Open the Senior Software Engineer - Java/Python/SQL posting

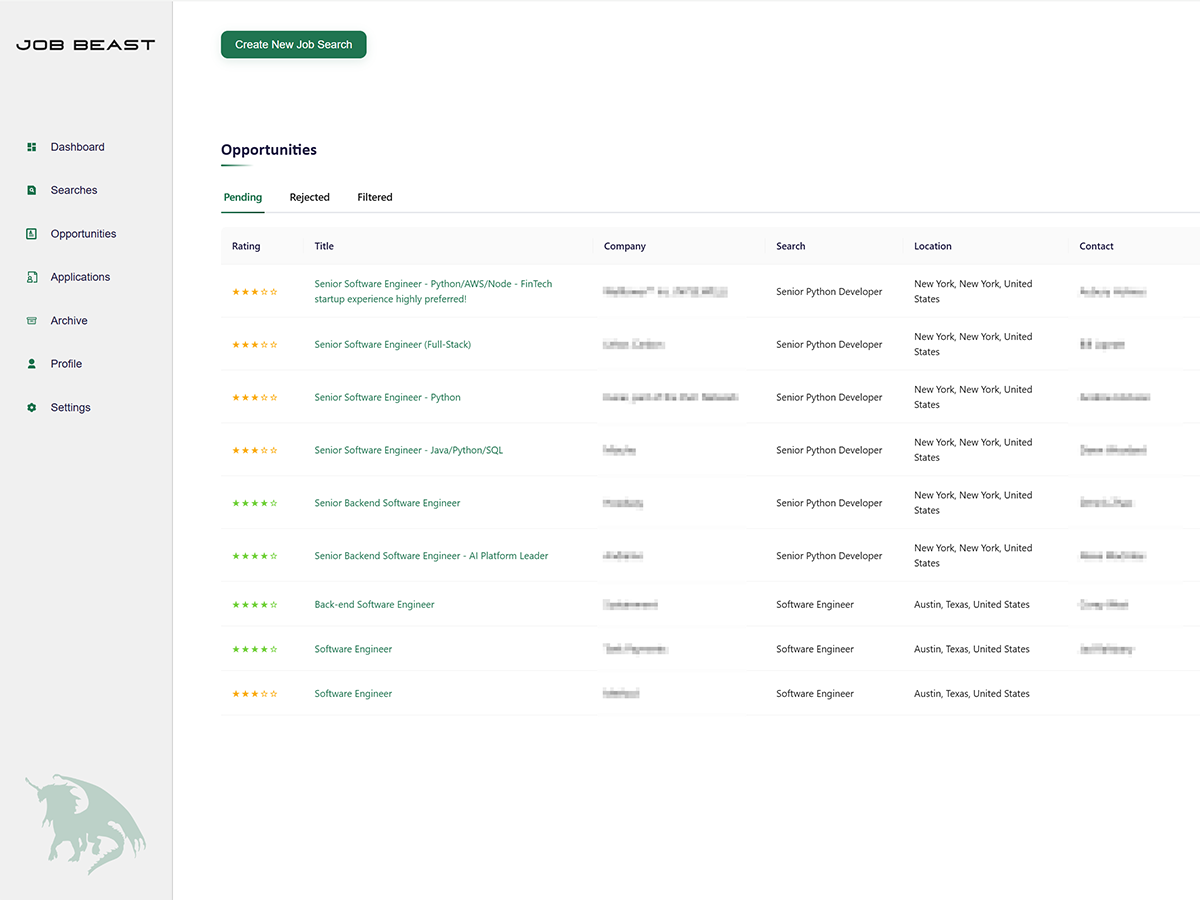[x=408, y=449]
